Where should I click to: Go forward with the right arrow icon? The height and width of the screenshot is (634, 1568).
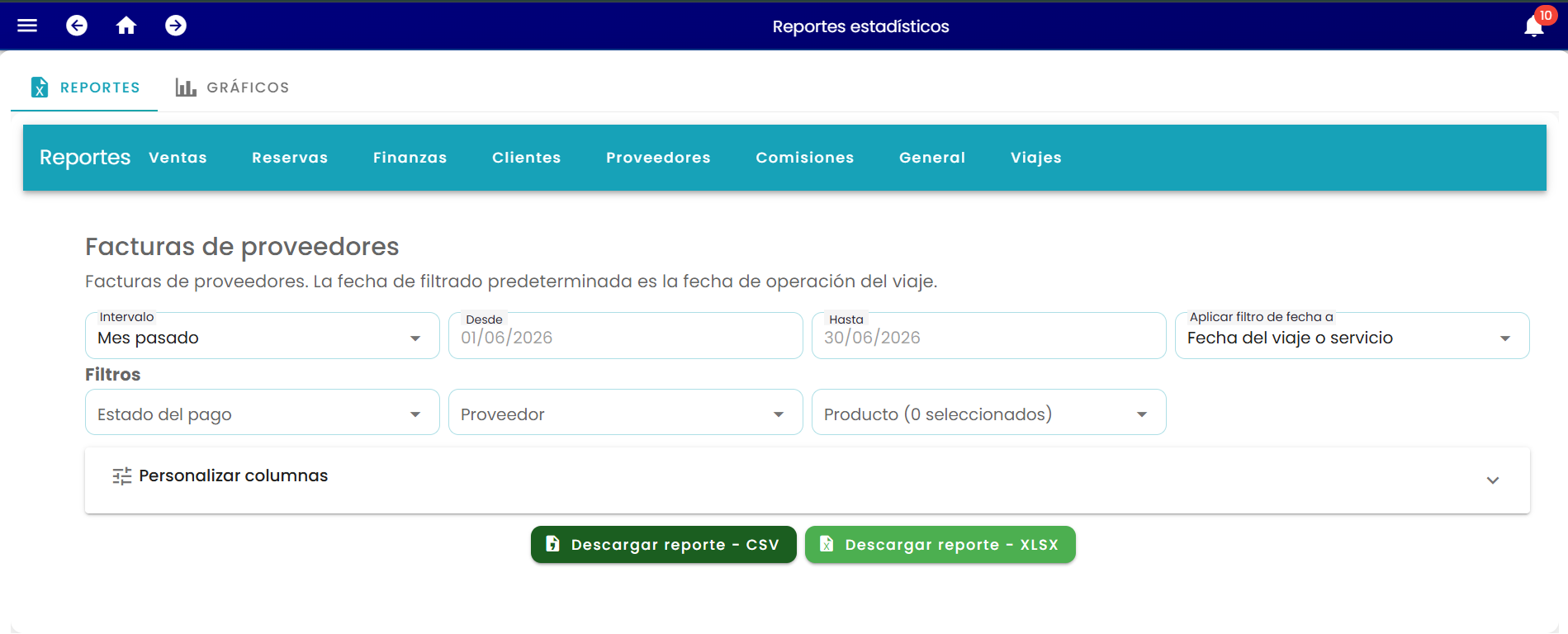click(x=176, y=26)
